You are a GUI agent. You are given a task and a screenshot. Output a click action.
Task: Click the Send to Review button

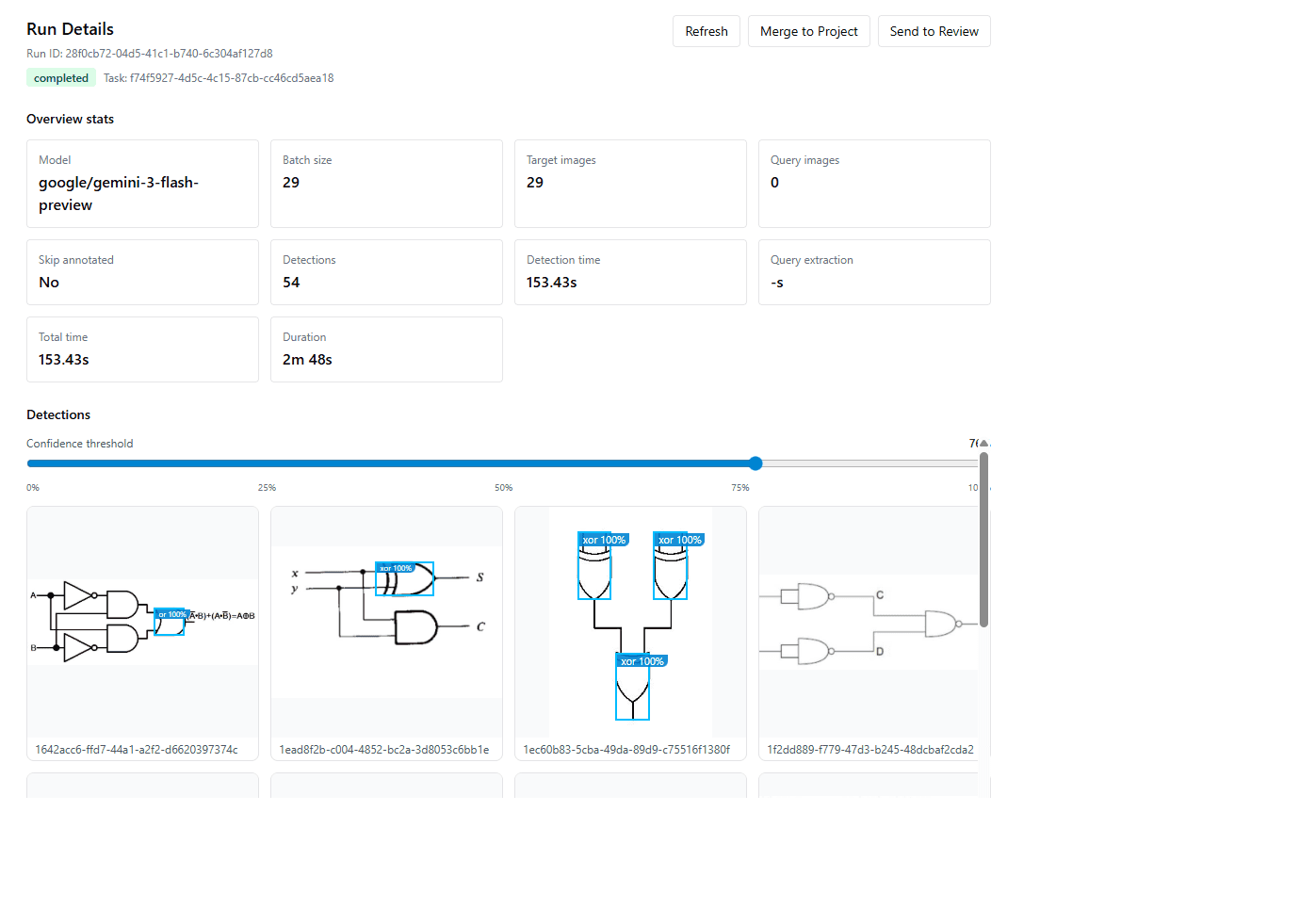(x=934, y=31)
